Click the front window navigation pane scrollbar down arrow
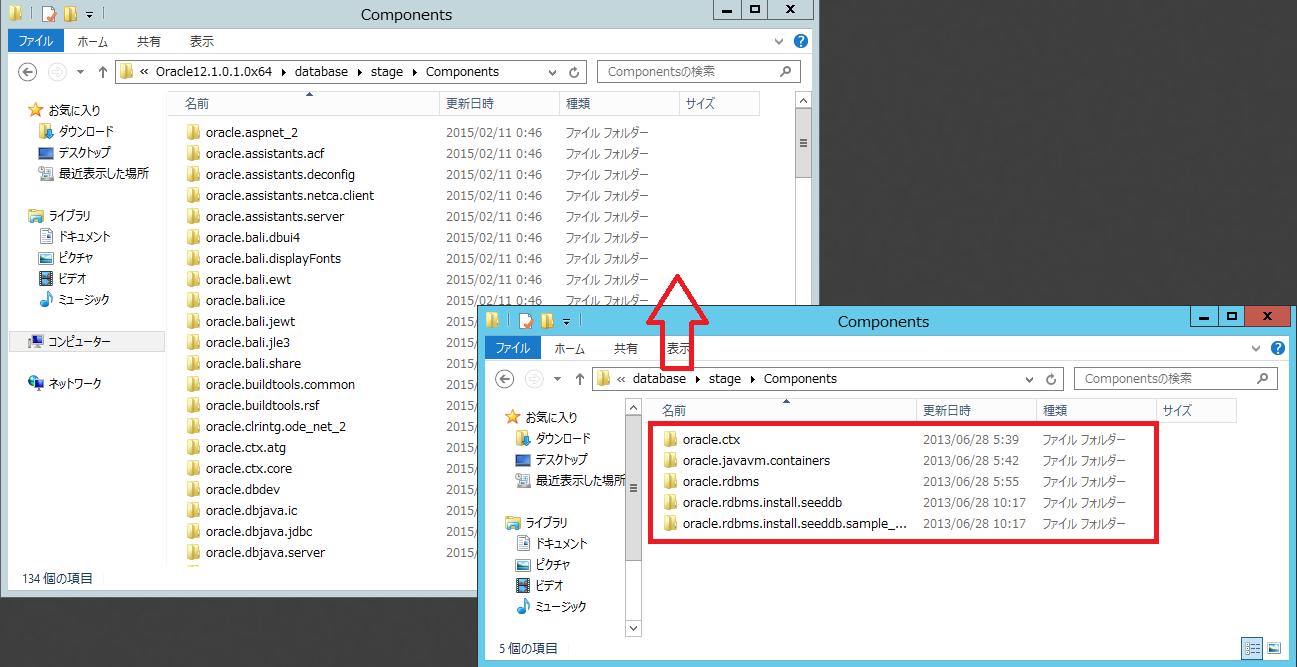 point(632,627)
